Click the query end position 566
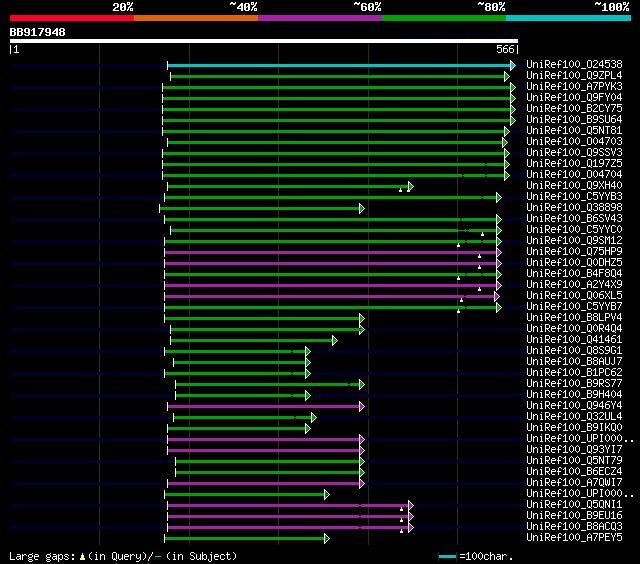Image resolution: width=640 pixels, height=564 pixels. click(x=505, y=49)
